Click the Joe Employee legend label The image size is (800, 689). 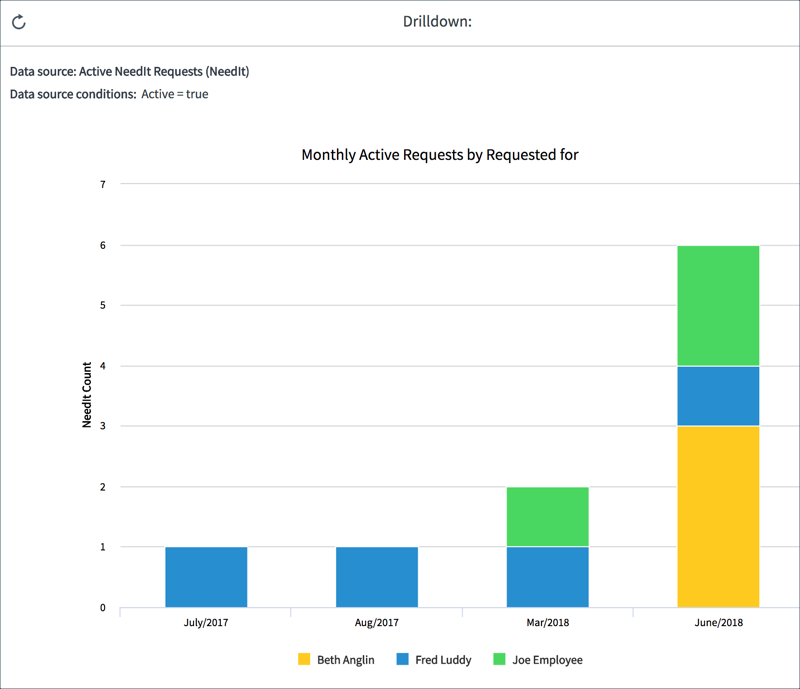pos(547,660)
